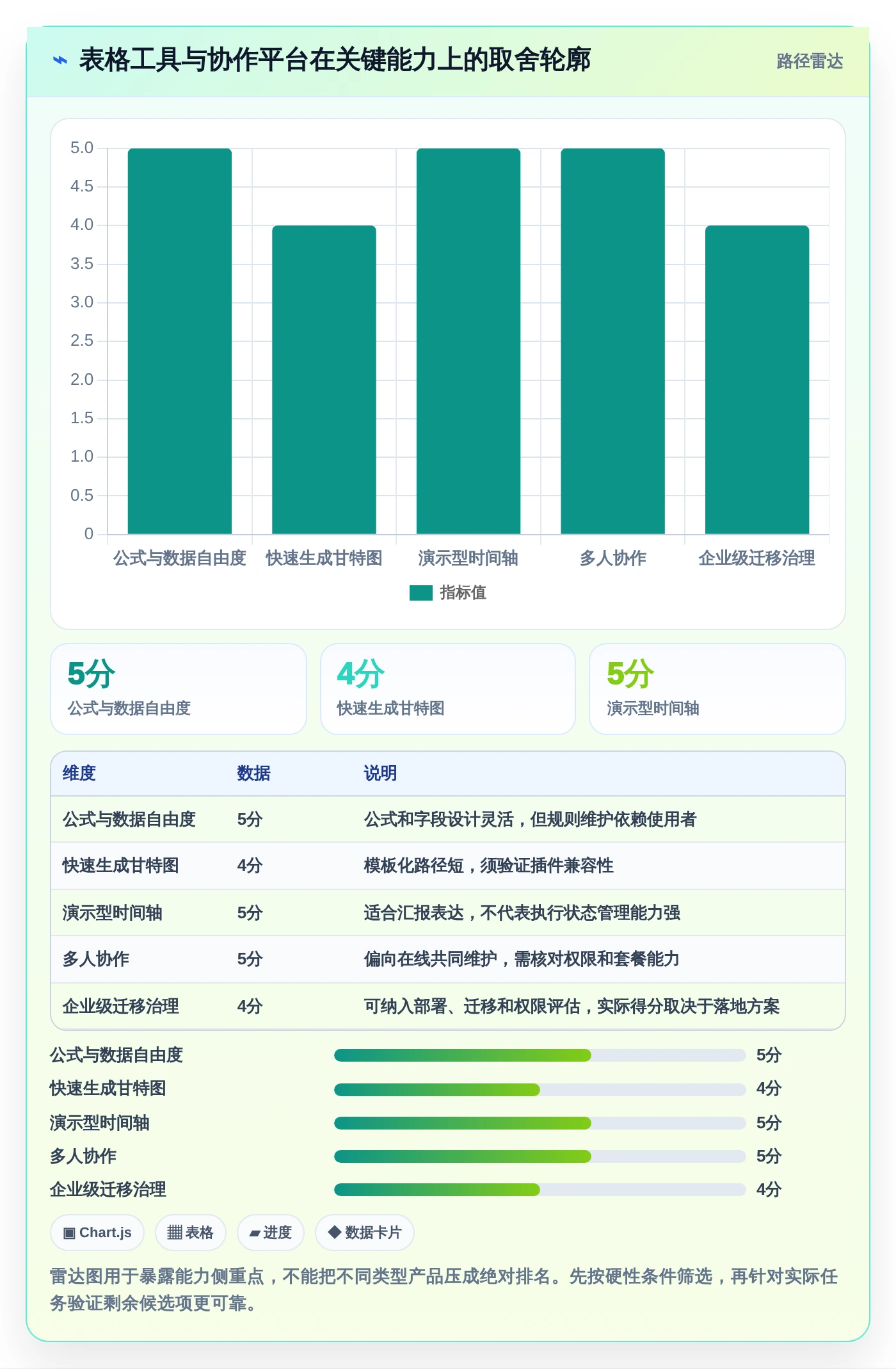
Task: Click the 多人协作 x-axis label
Action: tap(612, 558)
